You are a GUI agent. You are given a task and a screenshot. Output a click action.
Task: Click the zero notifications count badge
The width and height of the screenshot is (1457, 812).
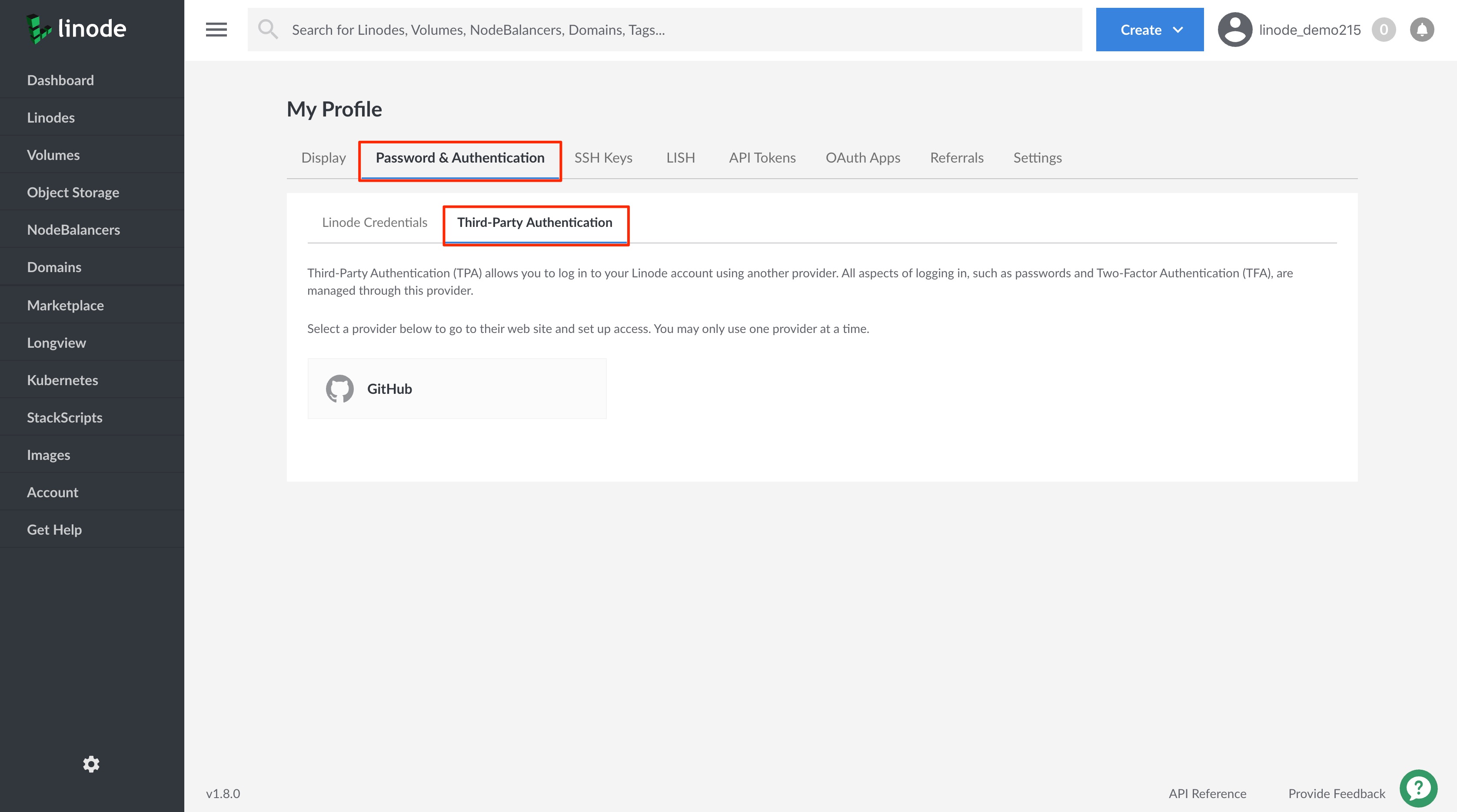[1384, 30]
